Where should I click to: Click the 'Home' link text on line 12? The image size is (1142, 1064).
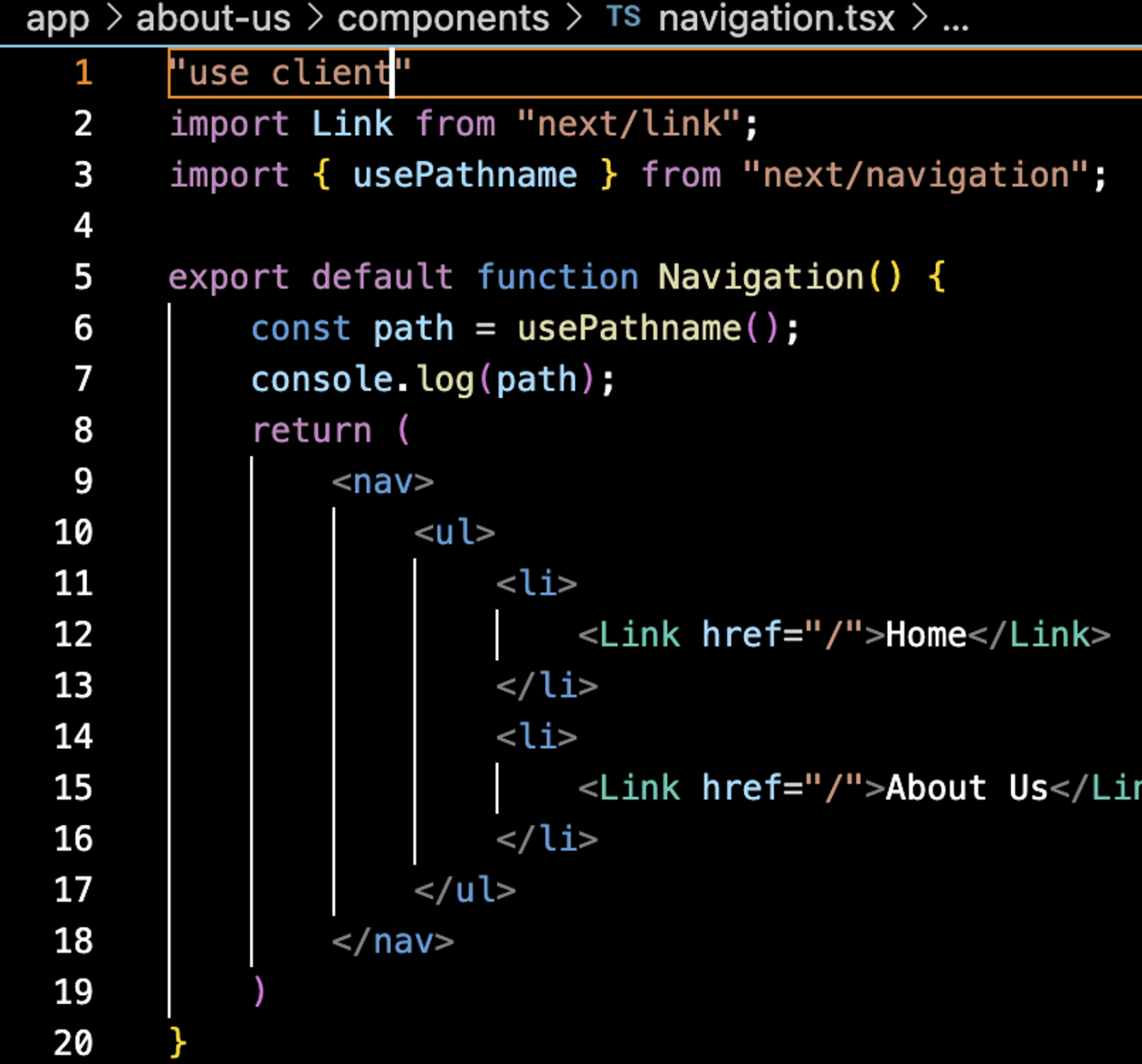[x=926, y=635]
